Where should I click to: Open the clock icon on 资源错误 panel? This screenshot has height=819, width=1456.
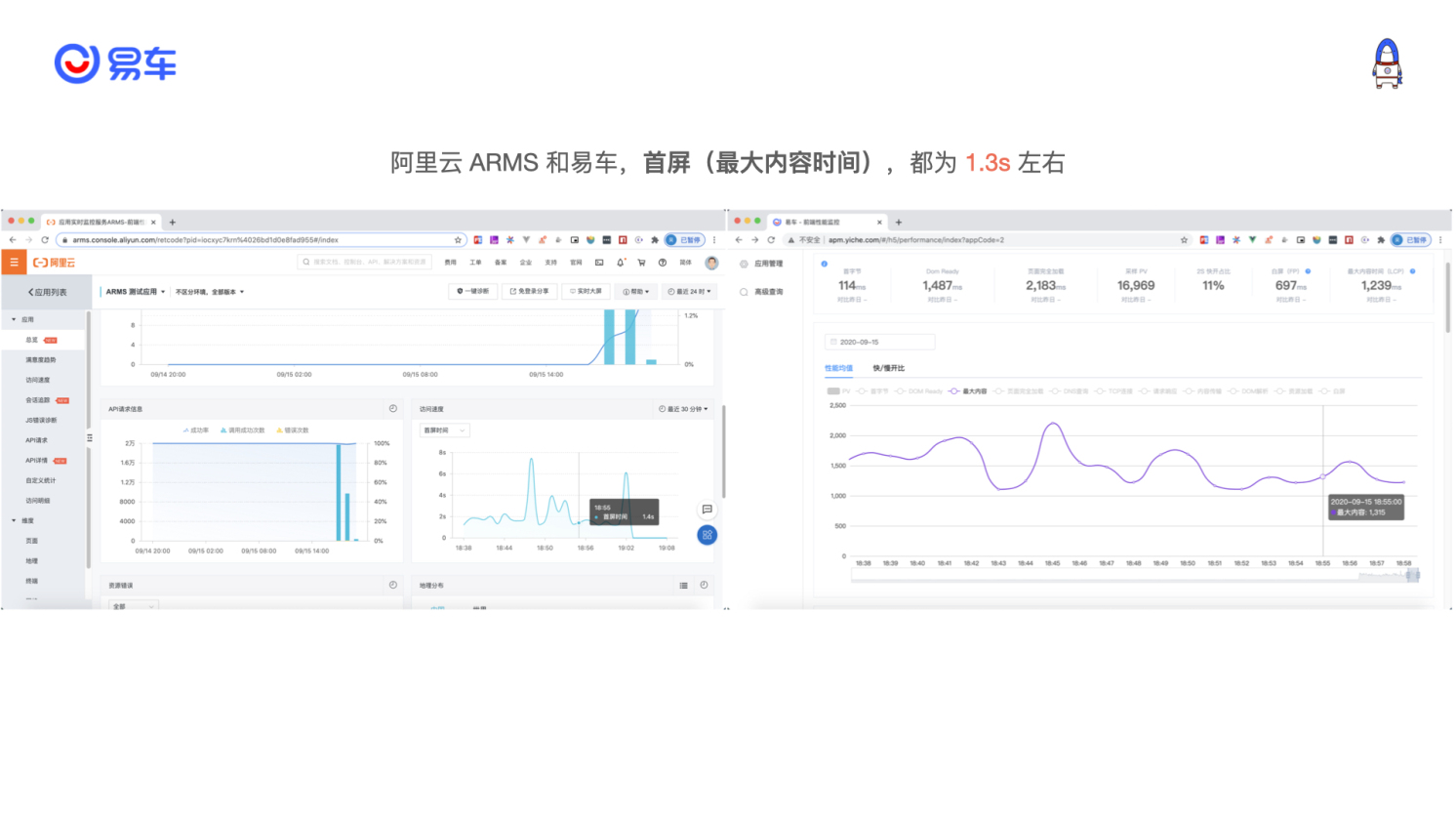pos(393,586)
